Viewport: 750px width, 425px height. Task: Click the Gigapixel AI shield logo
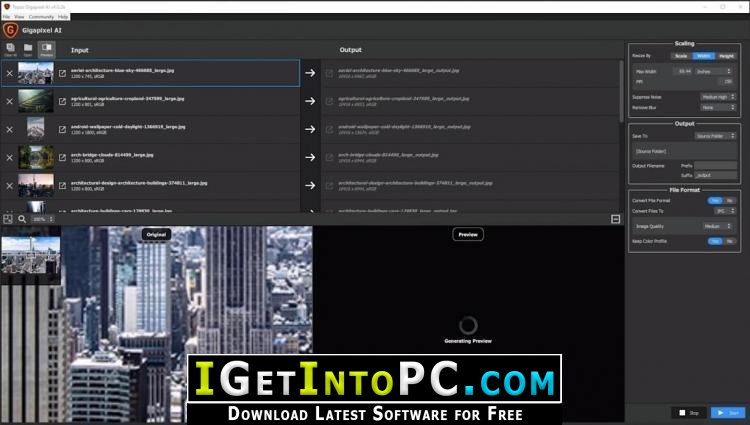(10, 30)
